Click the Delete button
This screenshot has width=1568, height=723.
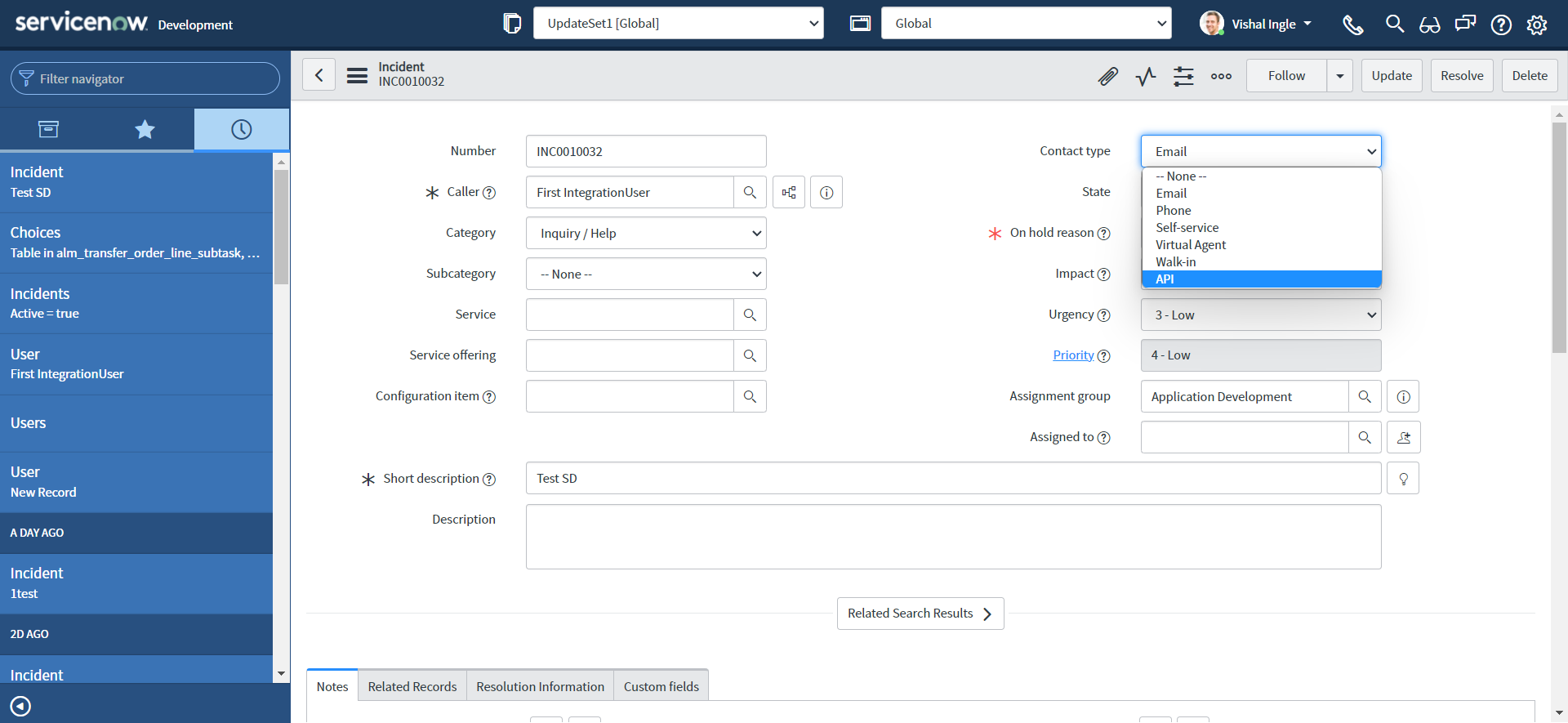[x=1530, y=76]
